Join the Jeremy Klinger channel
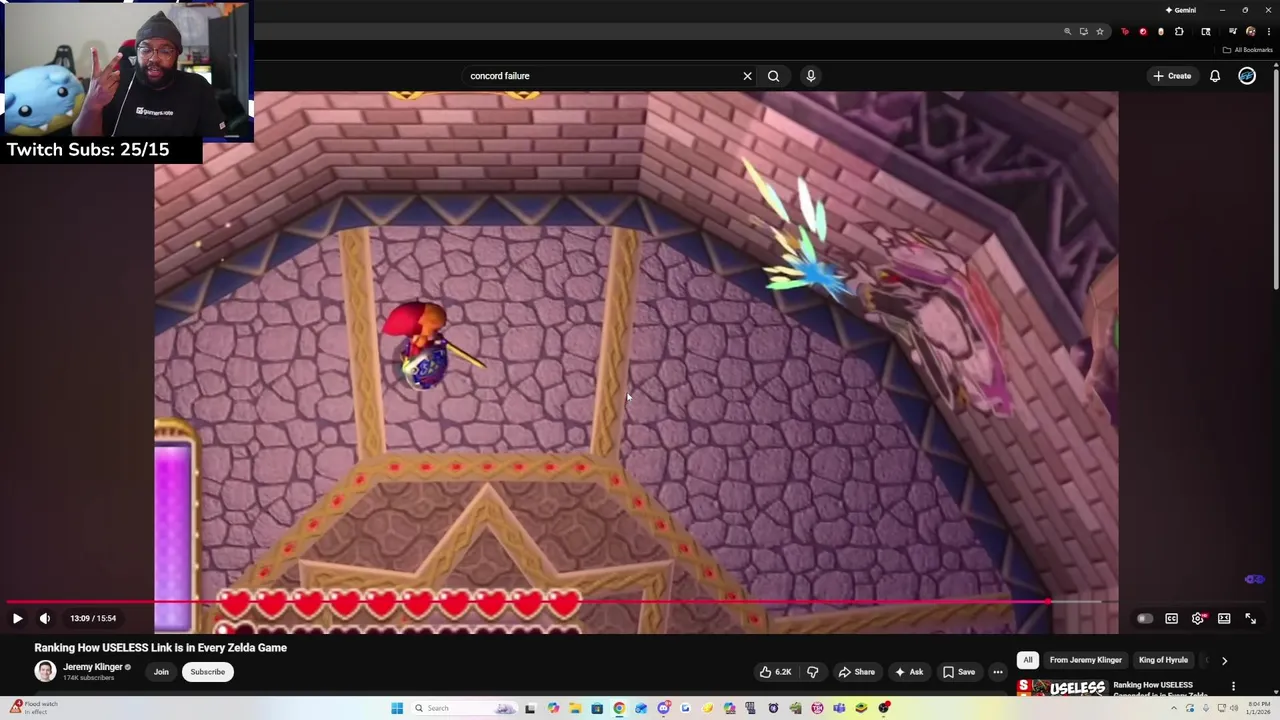 (161, 672)
